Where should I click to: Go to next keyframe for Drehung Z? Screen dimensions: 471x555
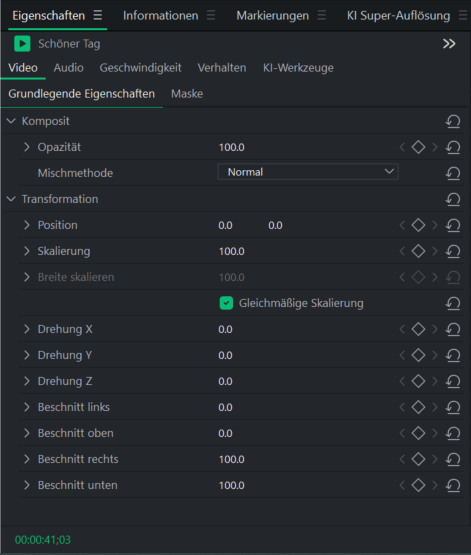click(435, 381)
